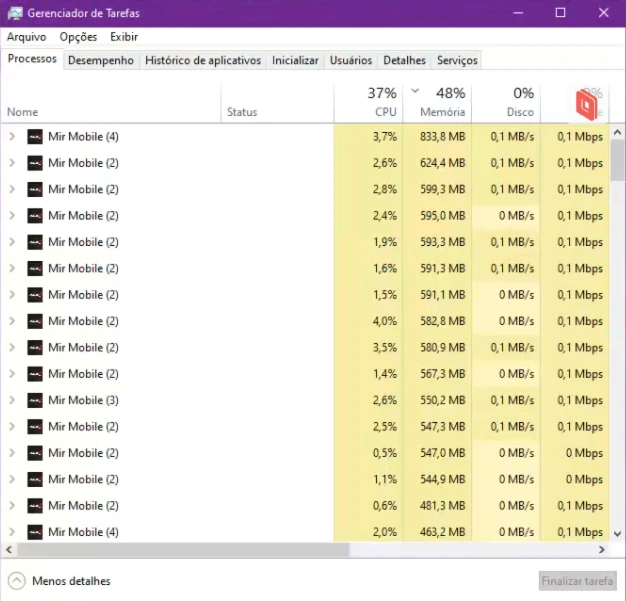Screen dimensions: 626x601
Task: Open the Detalhes tab
Action: click(x=404, y=60)
